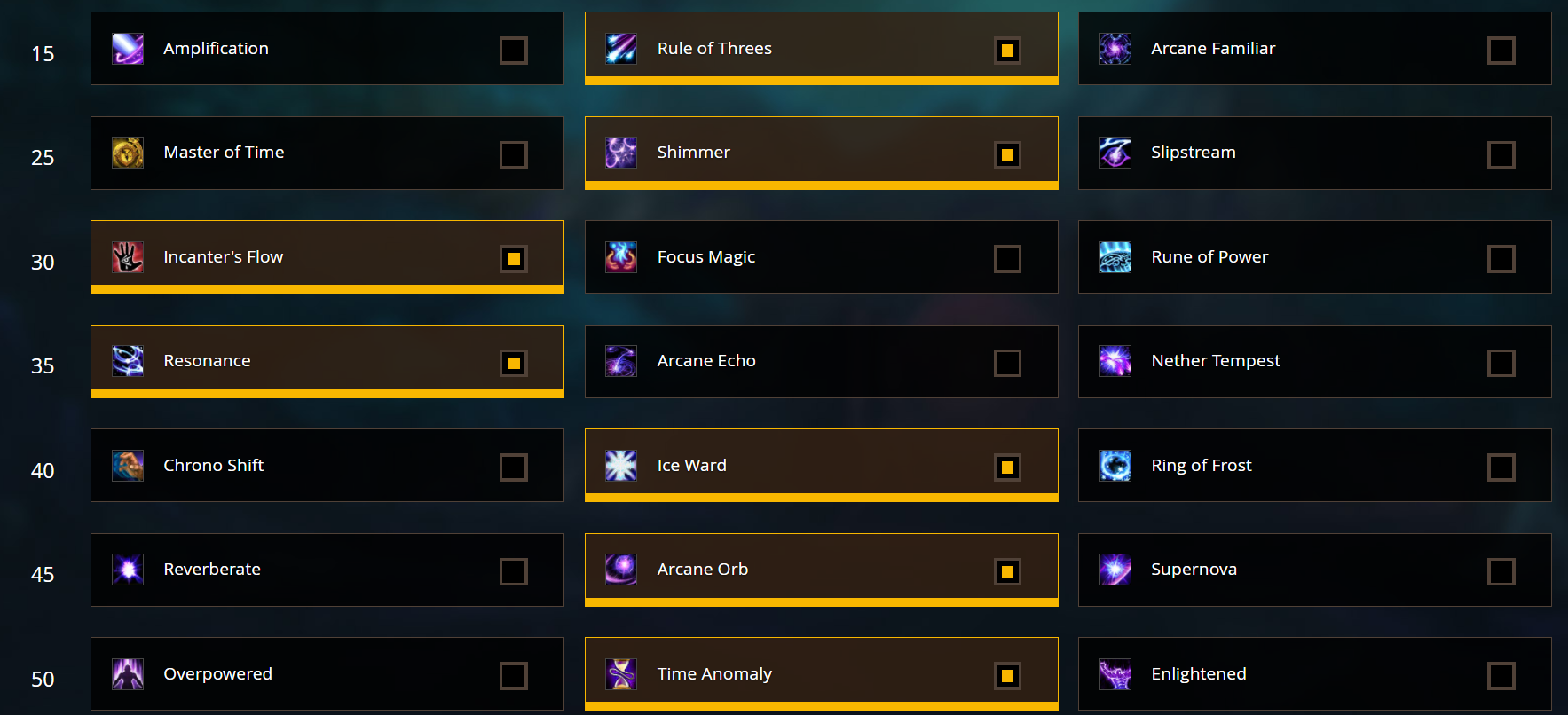Screen dimensions: 1568x715
Task: Uncheck the Incanter's Flow checkbox
Action: click(x=514, y=258)
